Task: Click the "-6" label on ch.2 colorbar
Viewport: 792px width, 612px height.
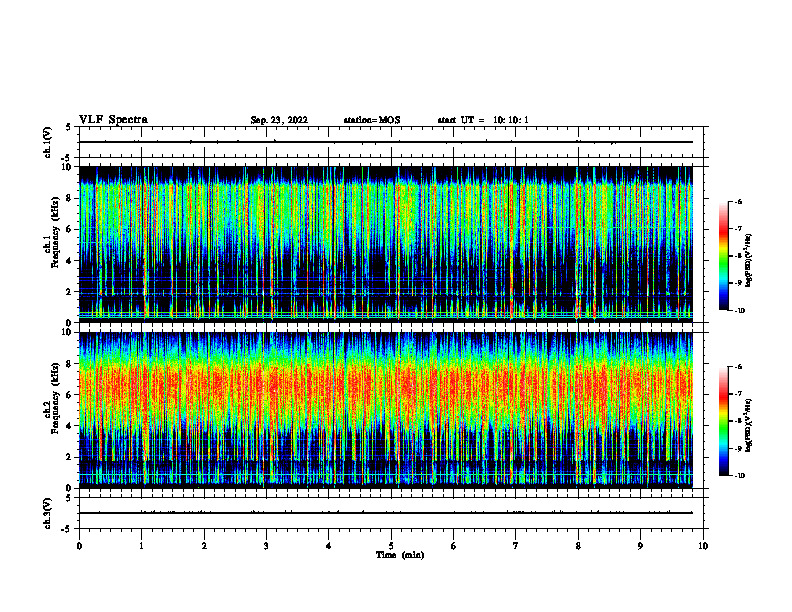Action: click(x=738, y=367)
